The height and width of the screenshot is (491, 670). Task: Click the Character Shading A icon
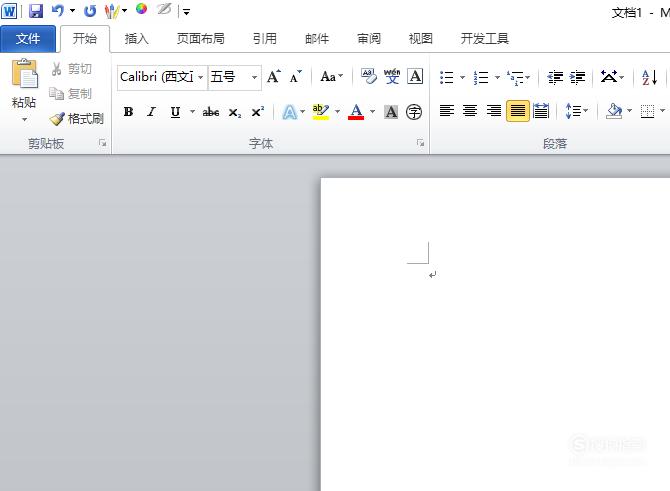pyautogui.click(x=391, y=112)
